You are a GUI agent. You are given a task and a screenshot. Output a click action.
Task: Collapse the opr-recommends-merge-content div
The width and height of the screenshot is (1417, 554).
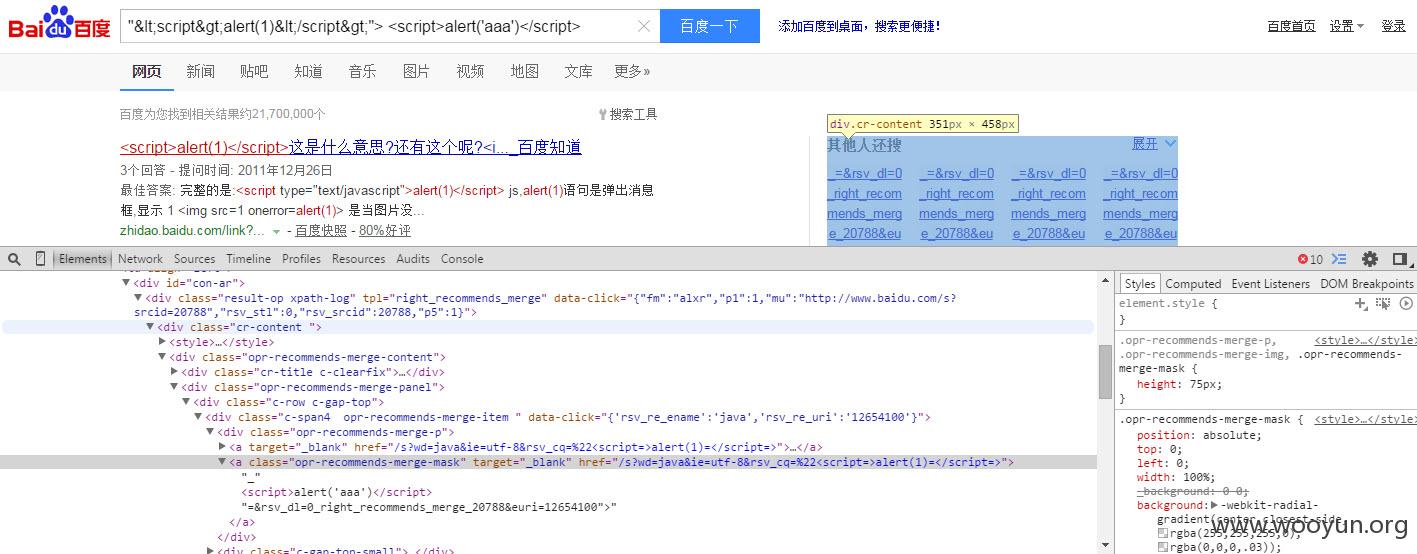[x=163, y=357]
